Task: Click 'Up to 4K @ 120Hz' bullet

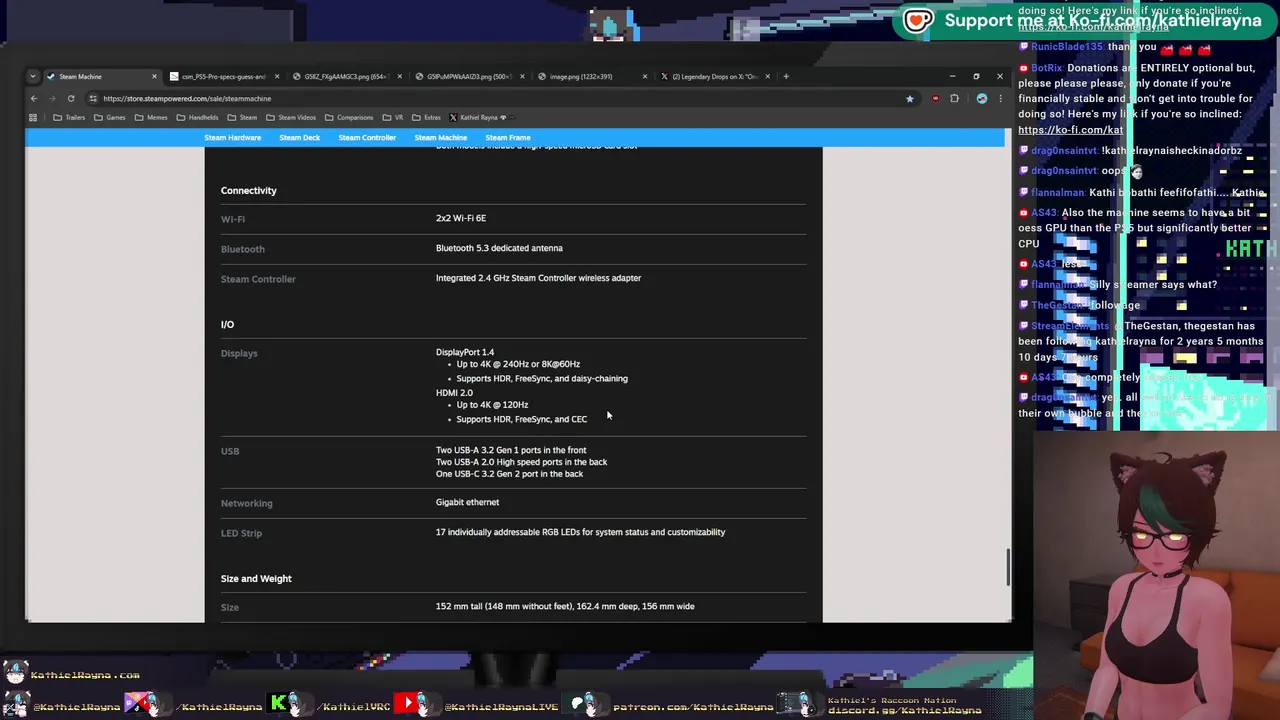Action: [492, 405]
